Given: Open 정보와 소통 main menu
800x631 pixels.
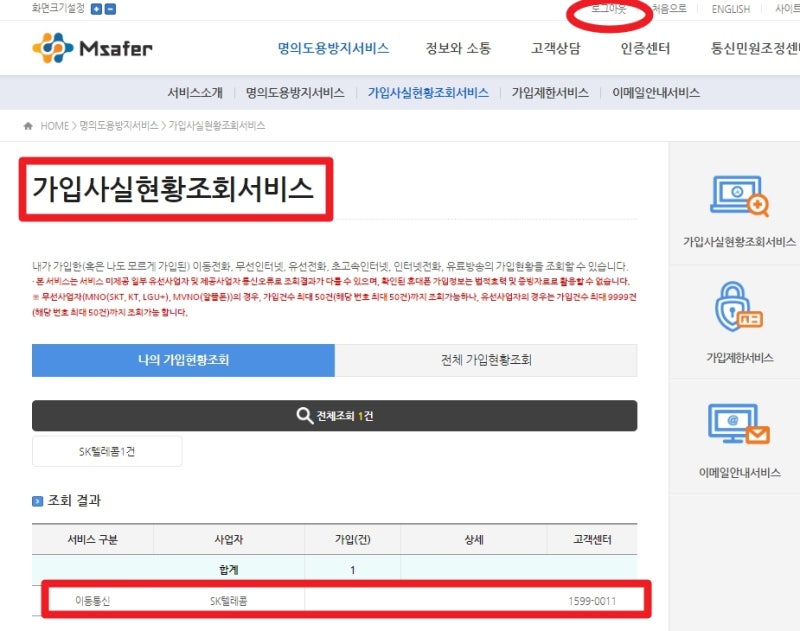Looking at the screenshot, I should click(458, 48).
